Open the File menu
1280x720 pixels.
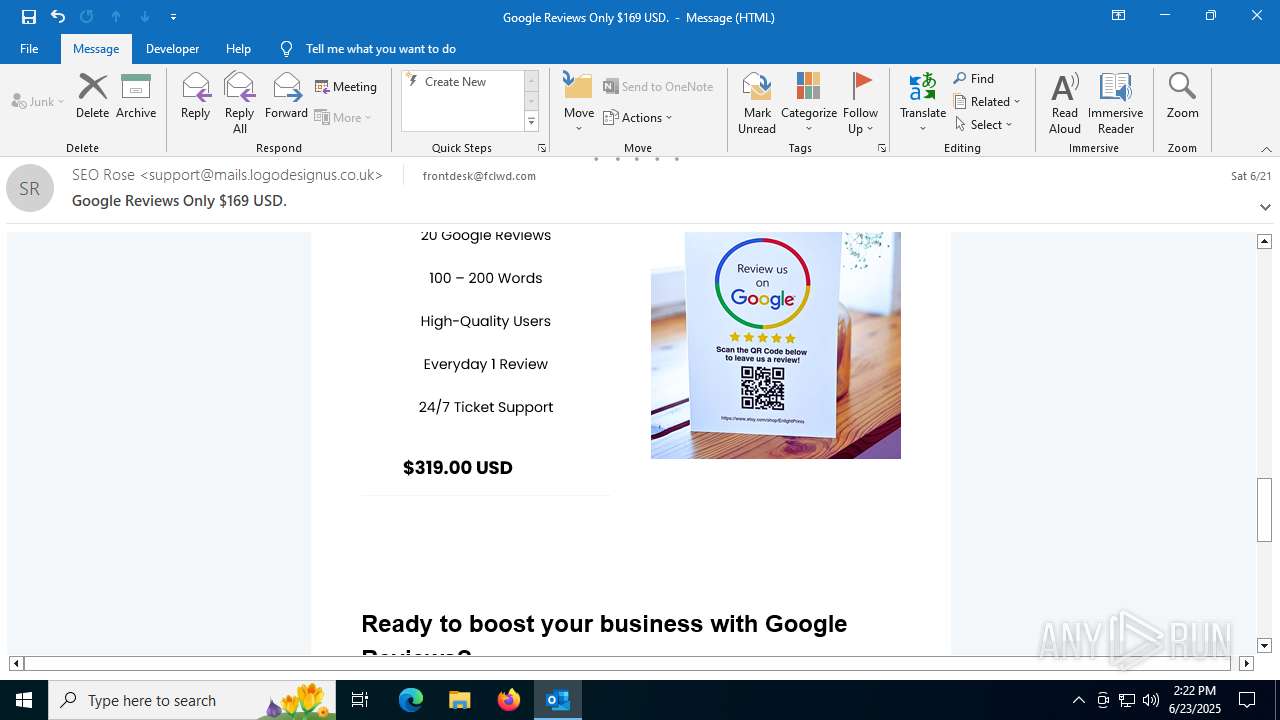(29, 48)
